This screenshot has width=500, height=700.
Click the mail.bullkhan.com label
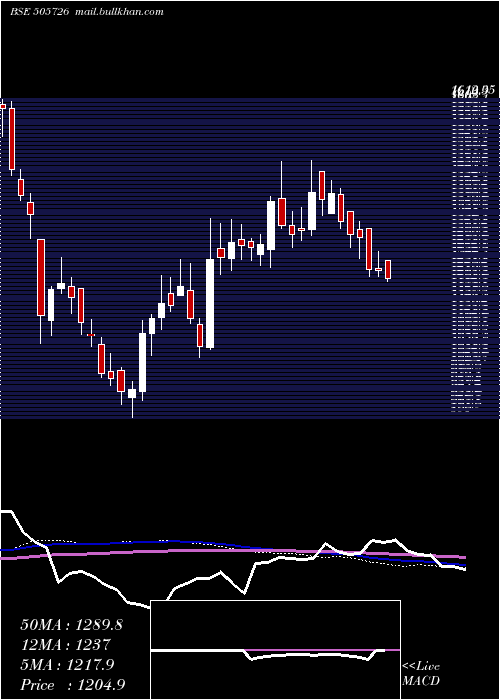click(118, 12)
